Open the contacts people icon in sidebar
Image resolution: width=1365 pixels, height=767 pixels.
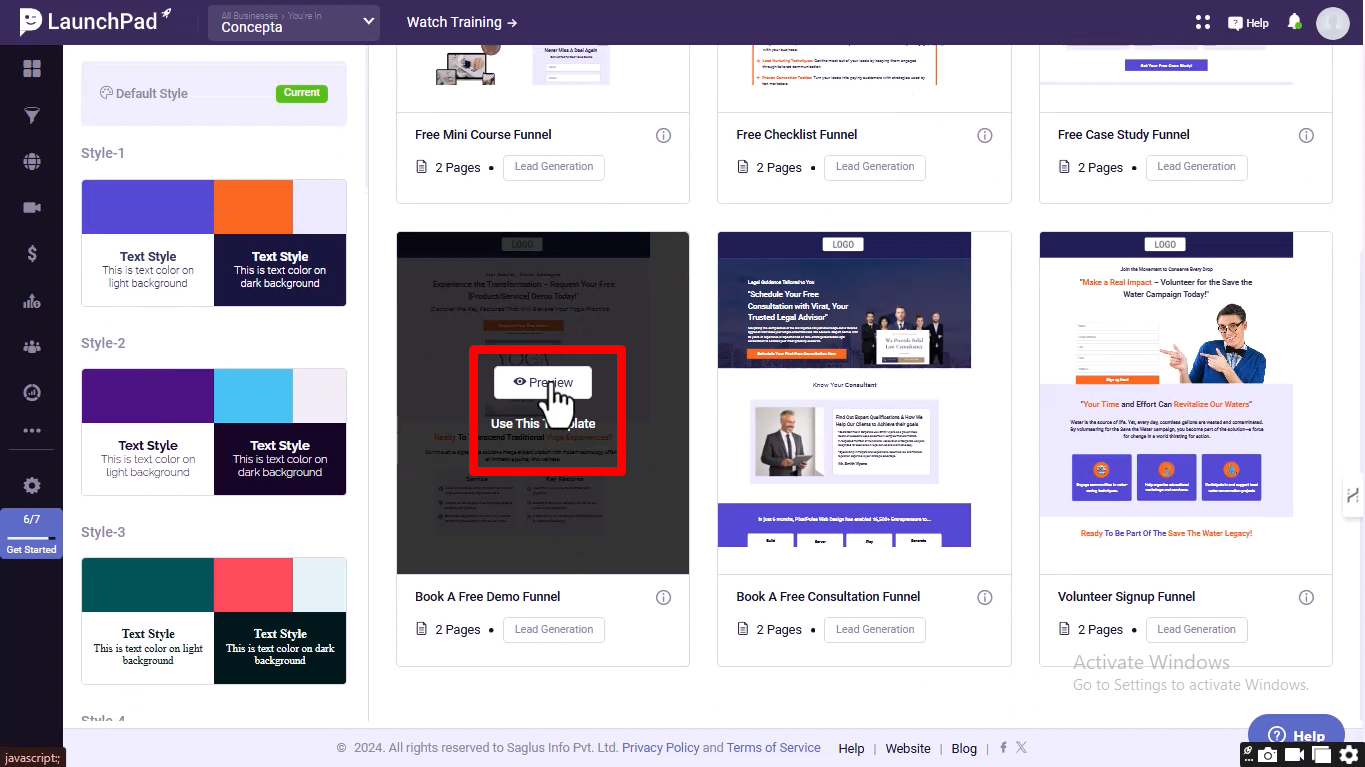pos(32,347)
